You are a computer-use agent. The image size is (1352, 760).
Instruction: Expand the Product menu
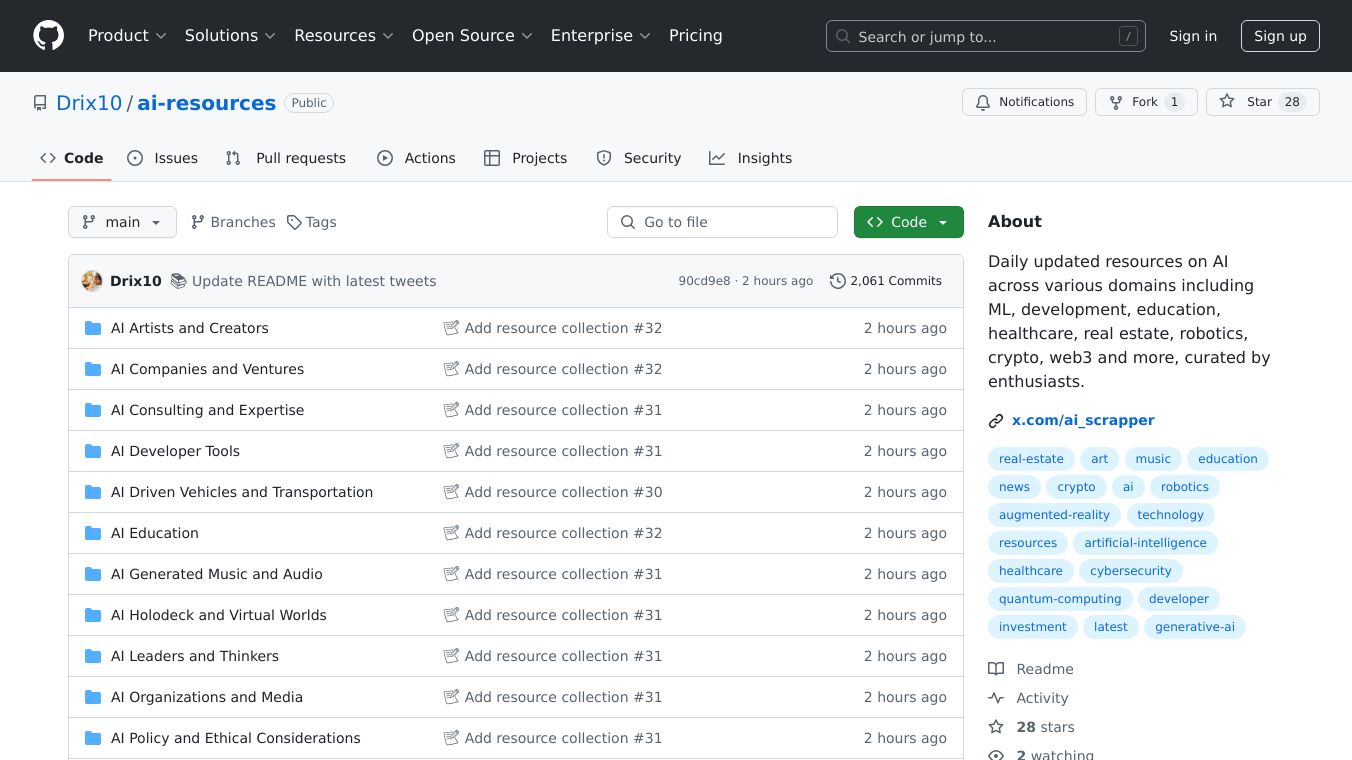coord(127,36)
